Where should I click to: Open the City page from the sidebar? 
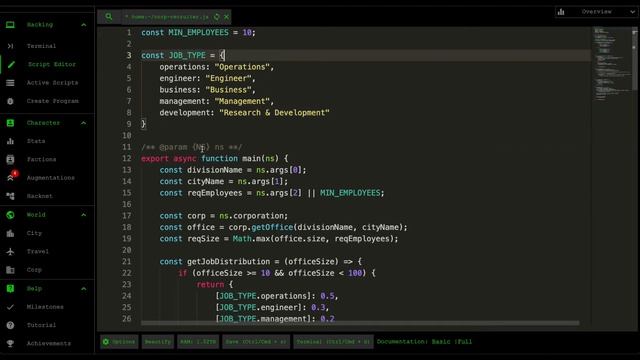(x=34, y=233)
